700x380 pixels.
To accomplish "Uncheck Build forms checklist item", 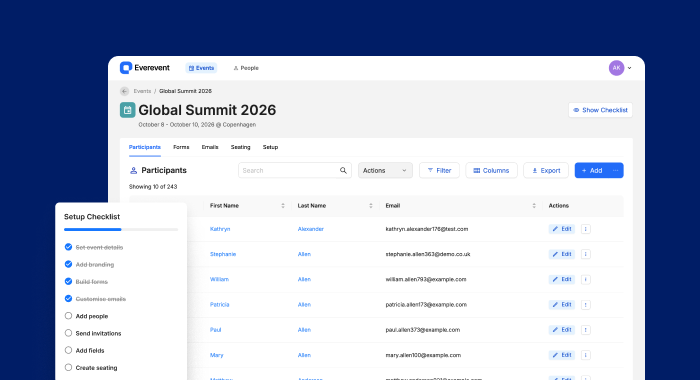I will pyautogui.click(x=68, y=281).
